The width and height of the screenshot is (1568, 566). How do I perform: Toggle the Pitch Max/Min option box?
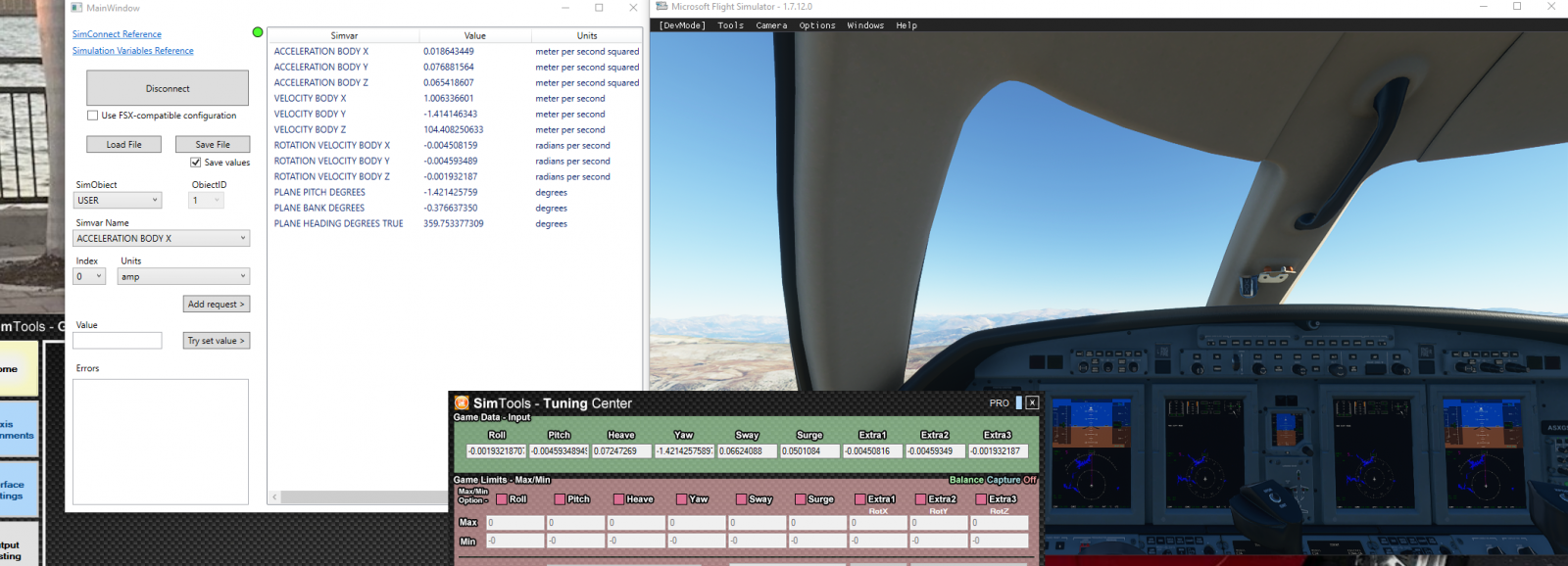coord(561,499)
